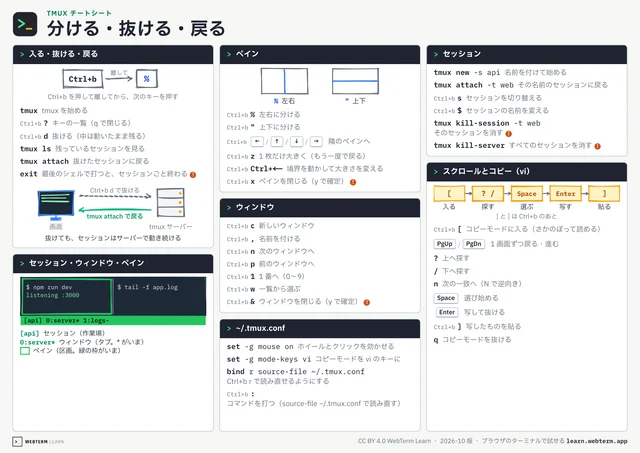The image size is (640, 453).
Task: Click the warning icon beside Ctrl+b &
Action: pos(367,302)
